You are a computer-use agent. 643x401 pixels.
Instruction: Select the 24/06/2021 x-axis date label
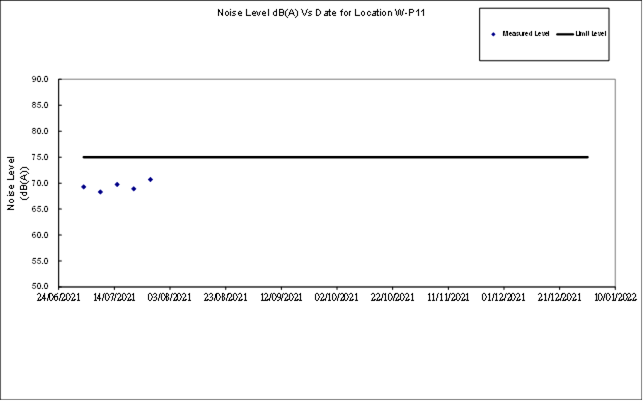59,297
